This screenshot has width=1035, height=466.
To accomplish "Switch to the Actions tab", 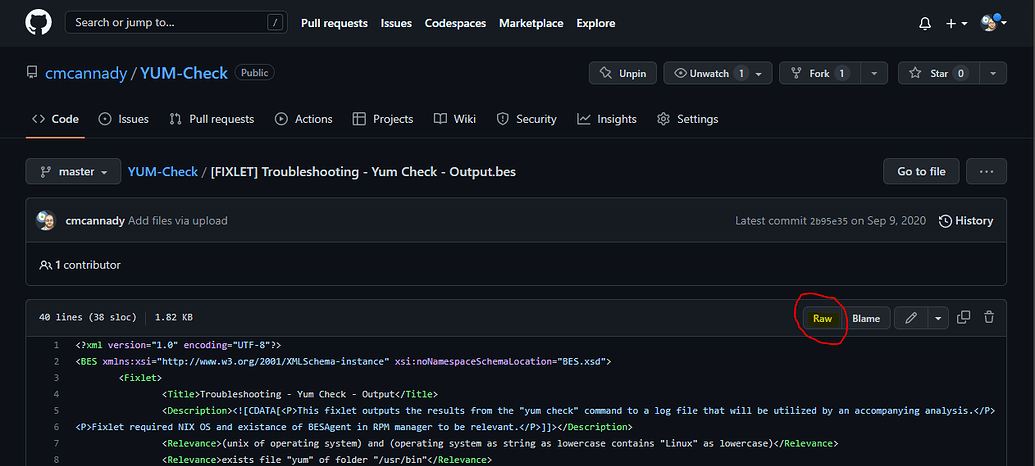I will 304,119.
